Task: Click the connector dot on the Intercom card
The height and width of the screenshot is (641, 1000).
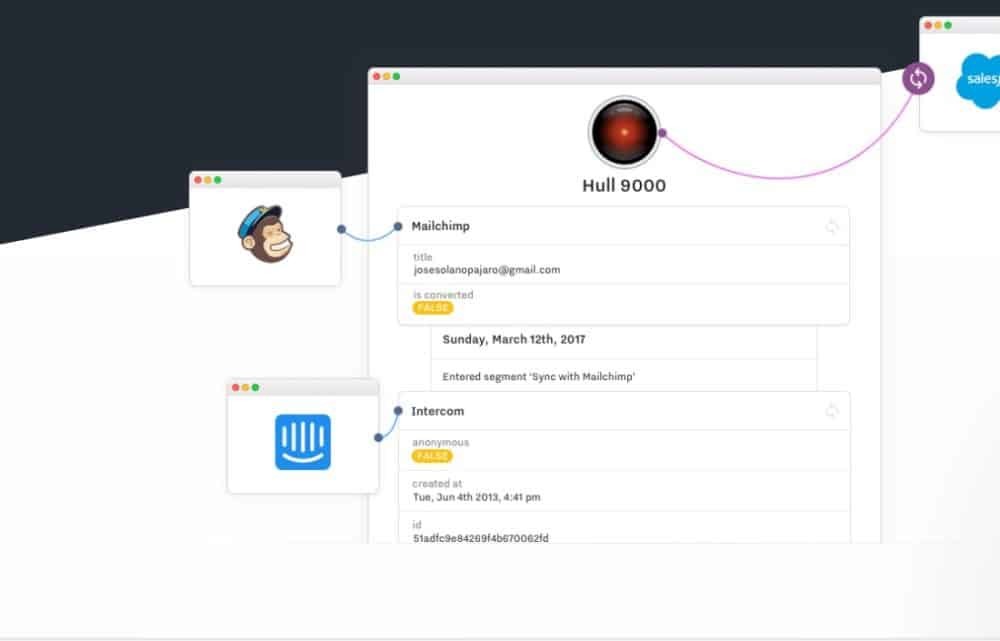Action: pos(398,411)
